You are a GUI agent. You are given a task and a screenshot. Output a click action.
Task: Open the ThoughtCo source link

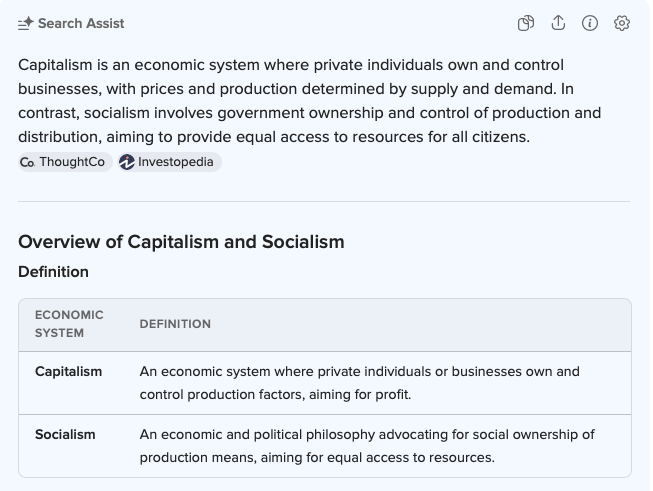click(71, 162)
